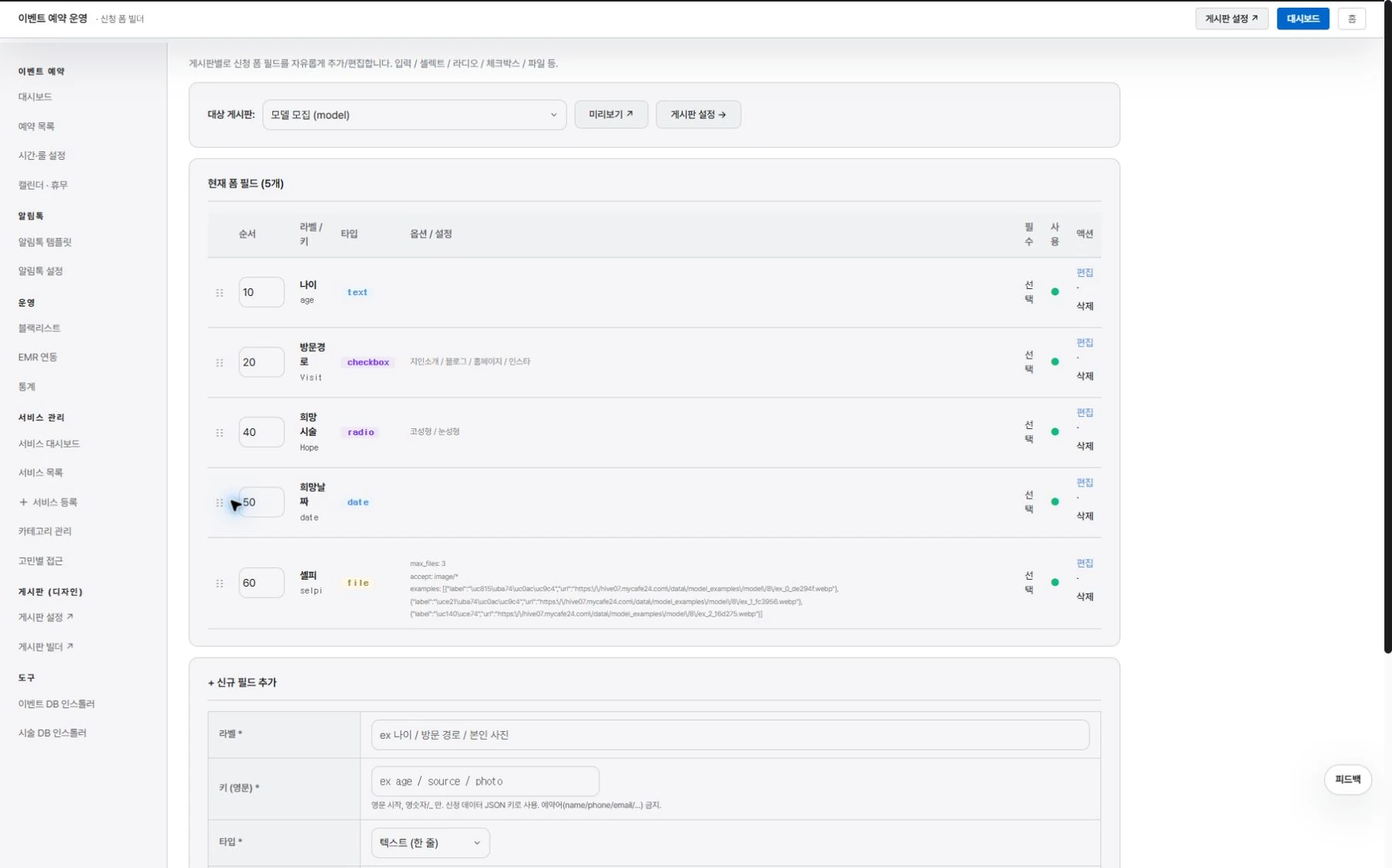Screen dimensions: 1392x868
Task: Open 블랙리스트 in the sidebar
Action: coord(39,328)
